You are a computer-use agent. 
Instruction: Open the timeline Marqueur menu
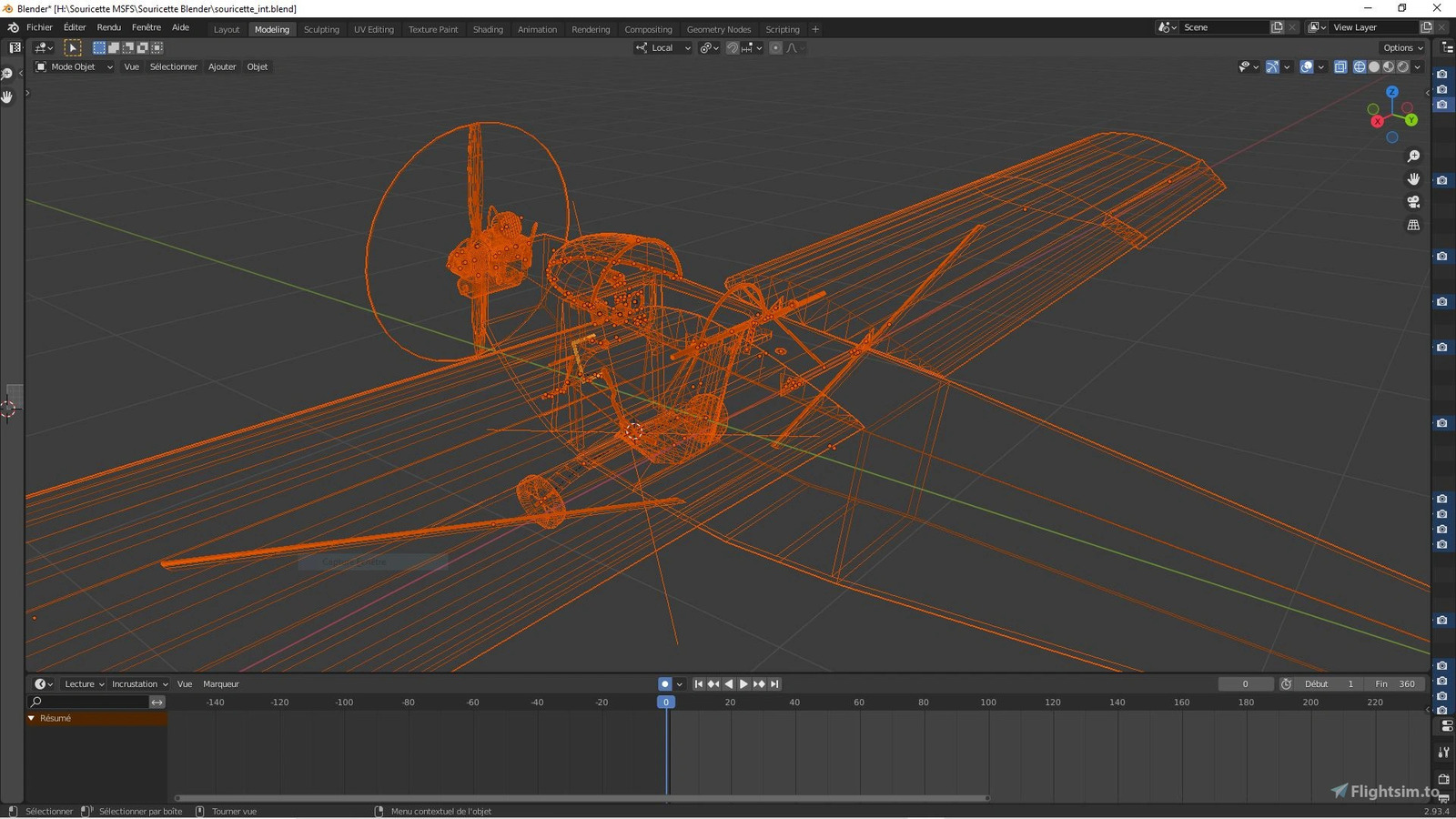(221, 684)
